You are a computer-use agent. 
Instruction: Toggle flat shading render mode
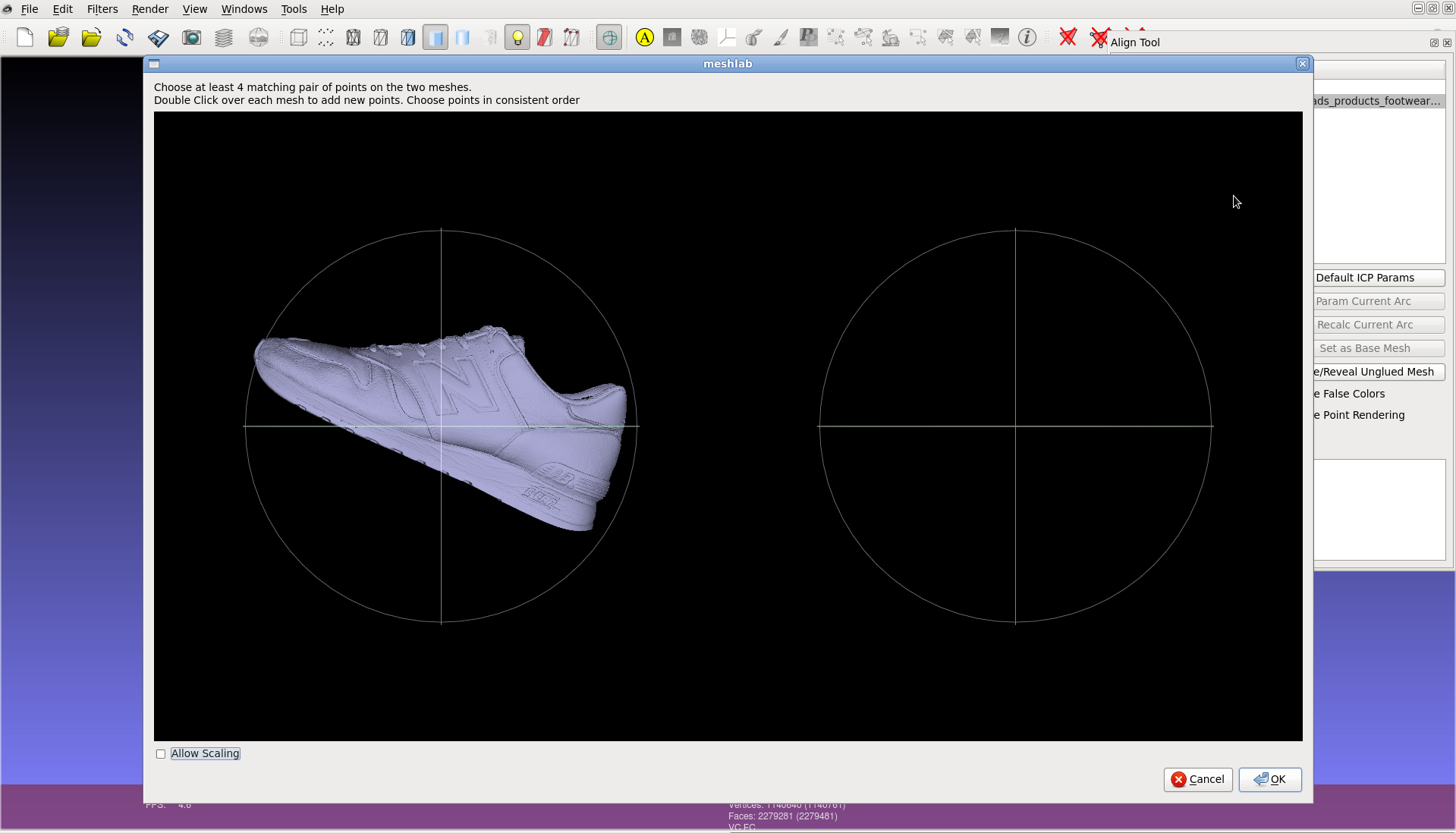[436, 37]
